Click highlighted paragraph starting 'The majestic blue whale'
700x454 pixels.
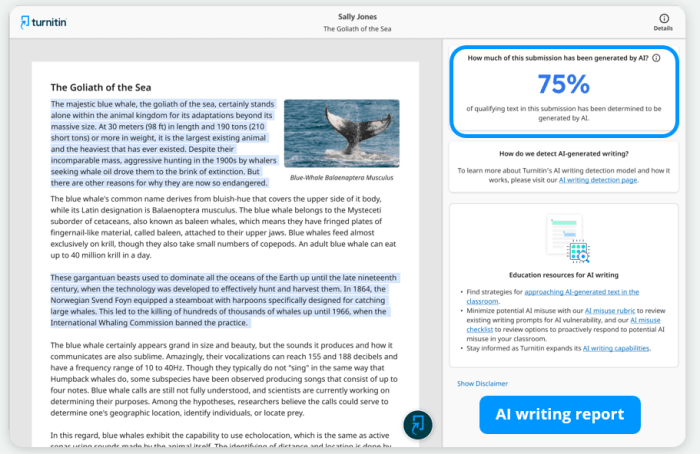(163, 143)
